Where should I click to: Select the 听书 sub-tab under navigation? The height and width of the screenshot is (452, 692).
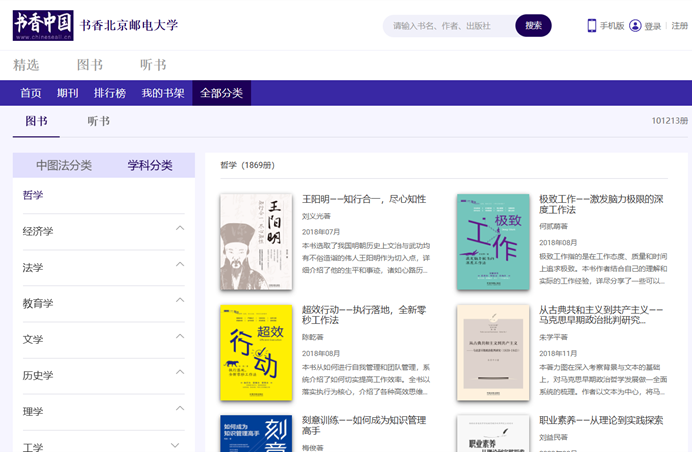tap(98, 121)
